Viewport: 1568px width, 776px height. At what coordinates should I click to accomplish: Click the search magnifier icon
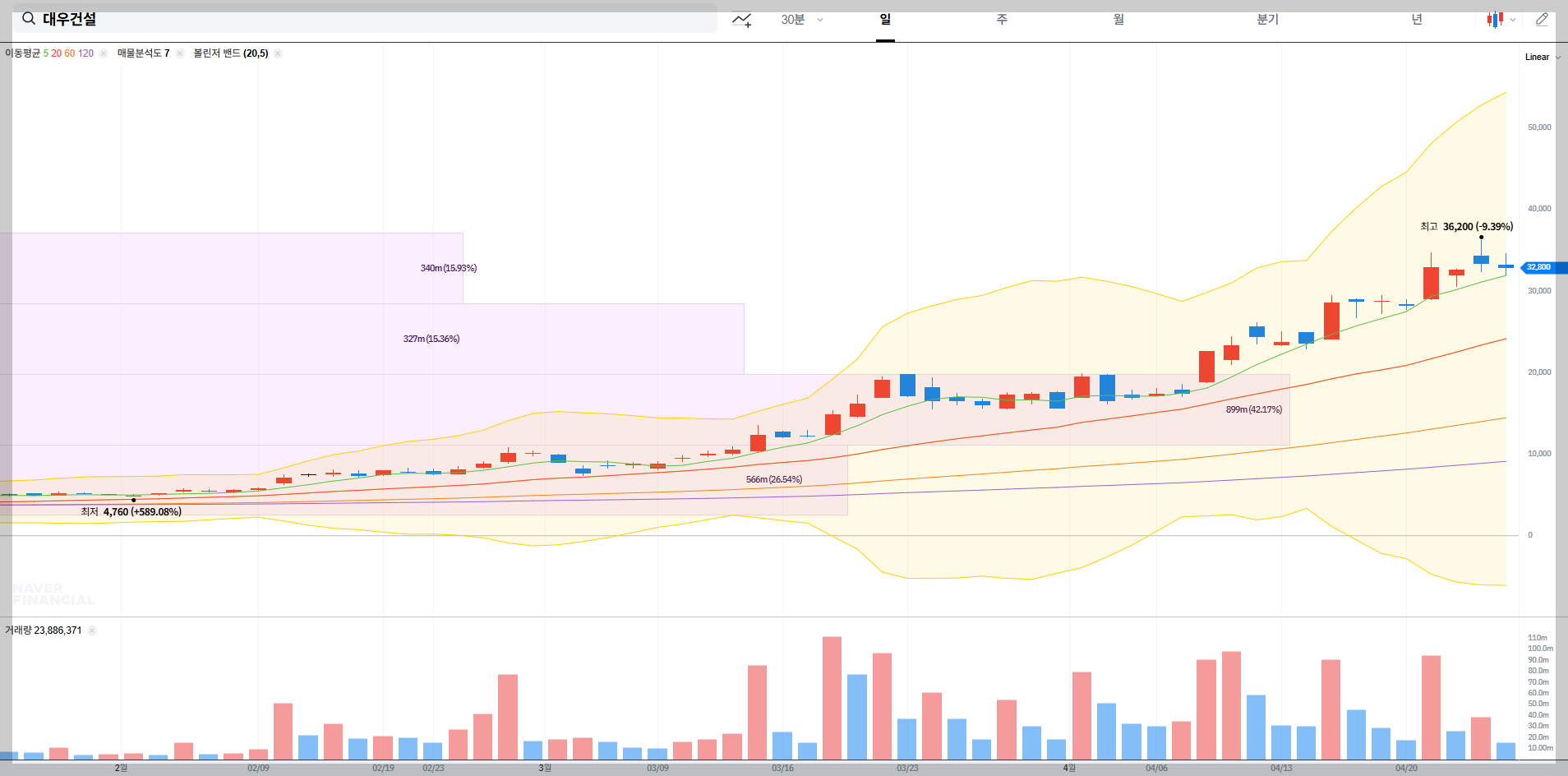tap(29, 18)
